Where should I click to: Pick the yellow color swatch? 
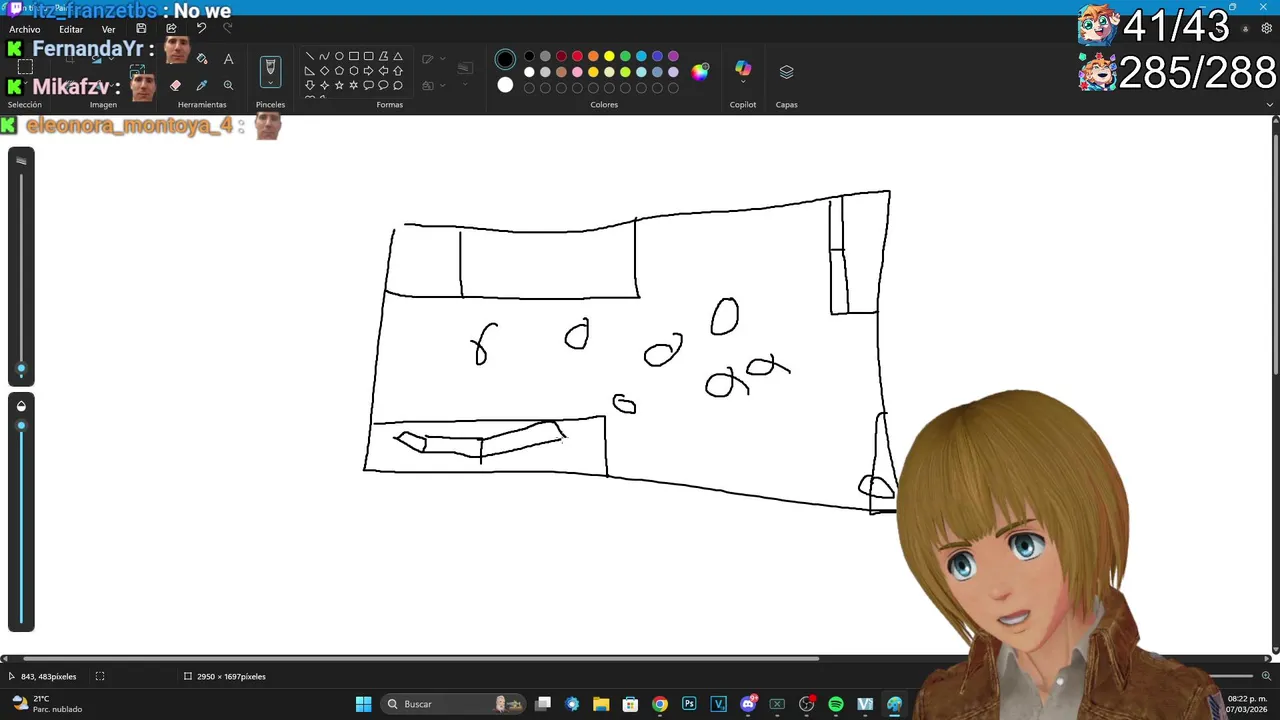pos(609,56)
